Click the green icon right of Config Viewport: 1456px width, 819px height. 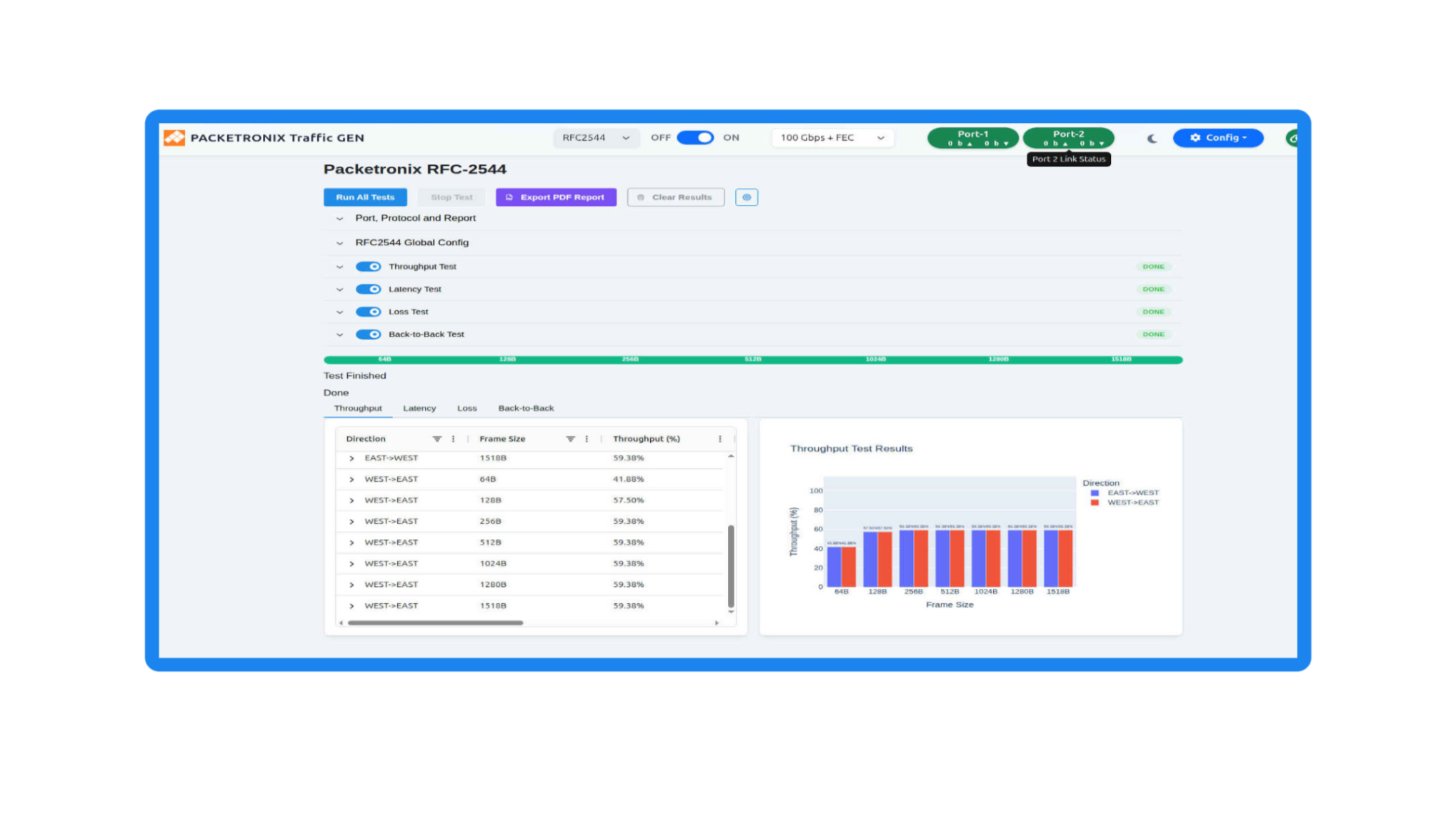point(1292,138)
